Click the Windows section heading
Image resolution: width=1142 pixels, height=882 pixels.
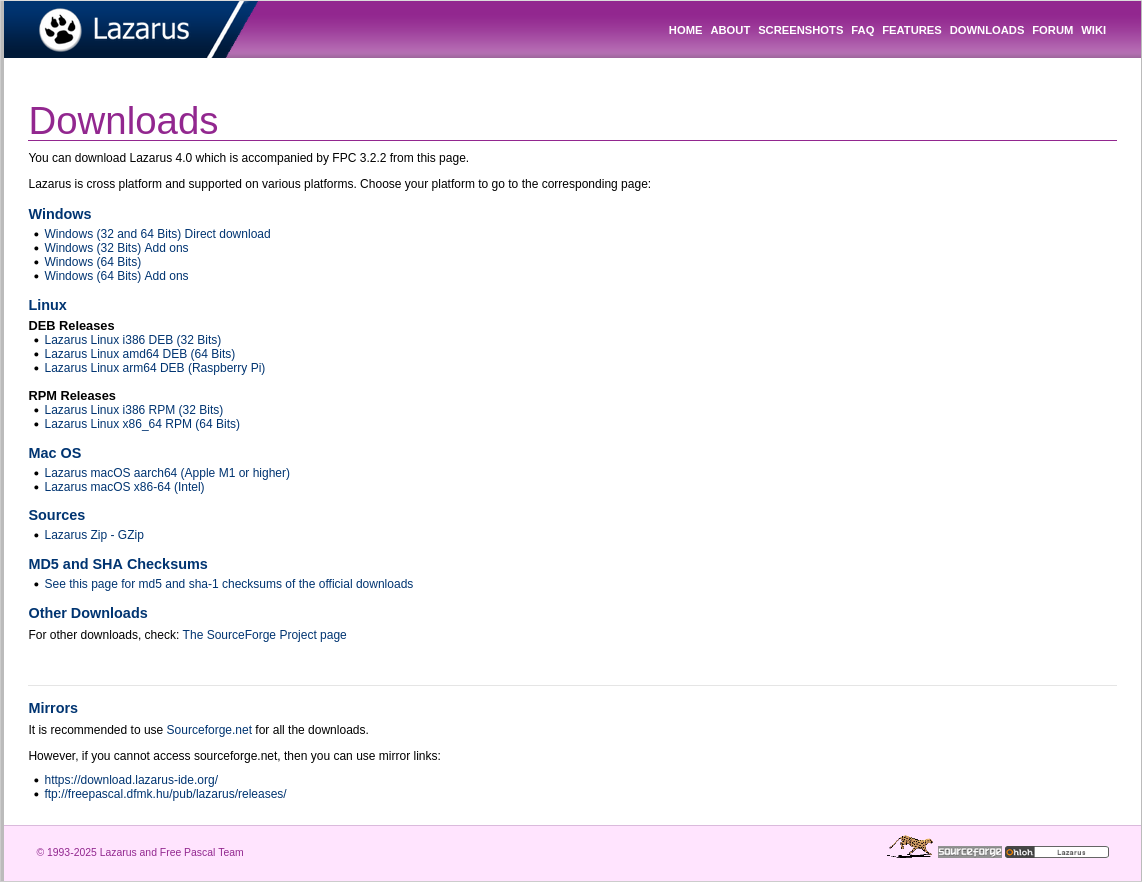tap(60, 214)
